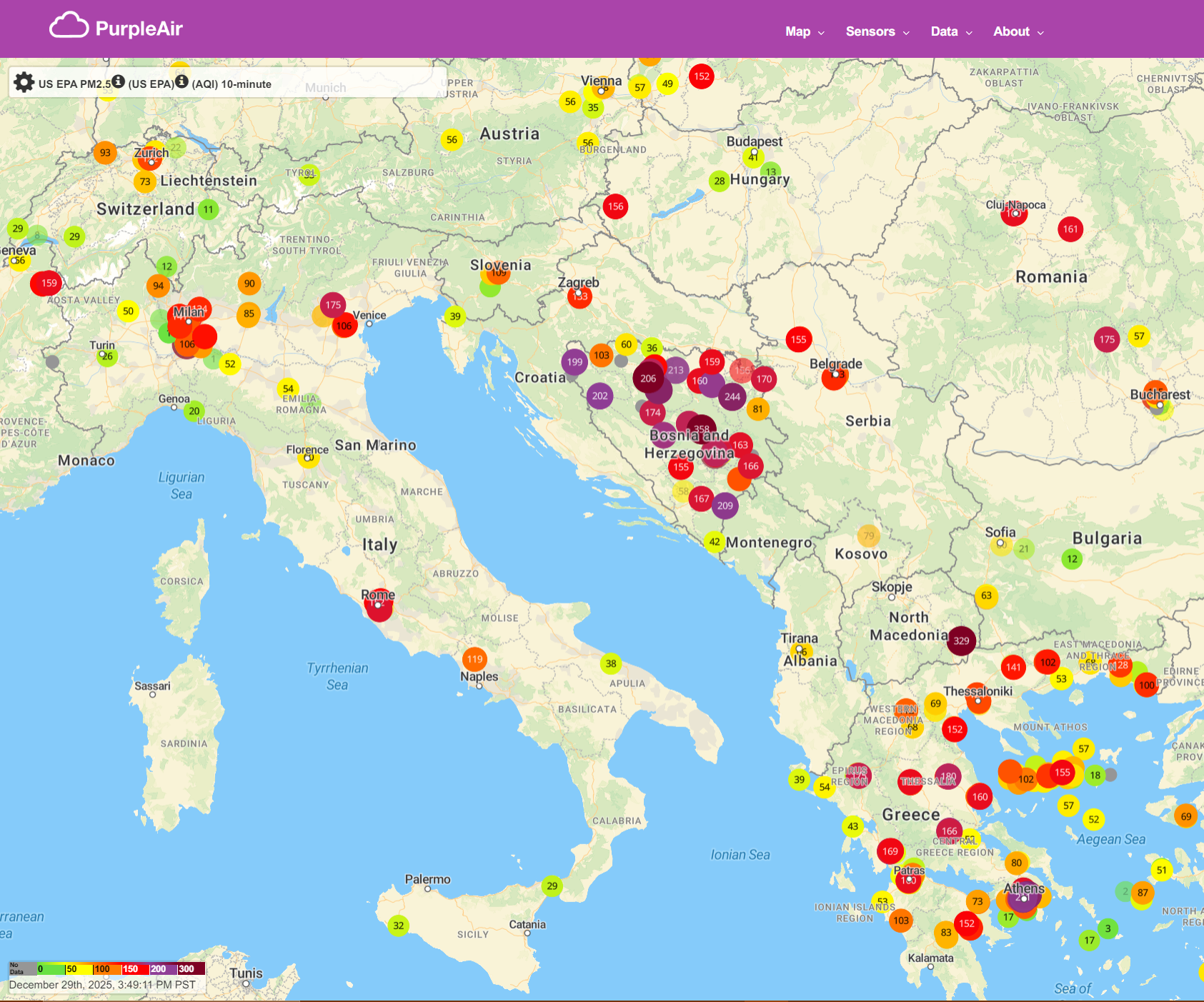This screenshot has height=1002, width=1204.
Task: Click the orange 85 sensor marker
Action: (249, 314)
